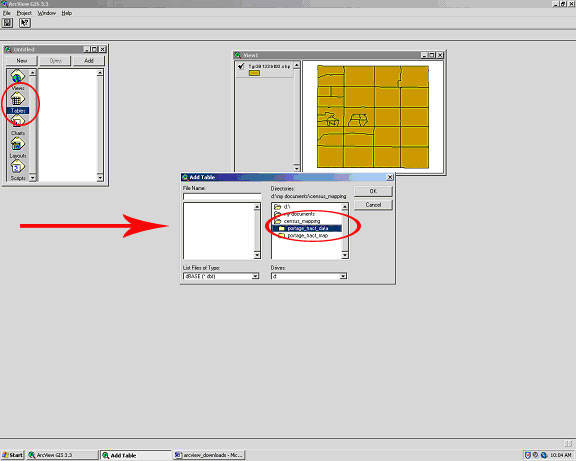Open the Project menu

coord(24,13)
